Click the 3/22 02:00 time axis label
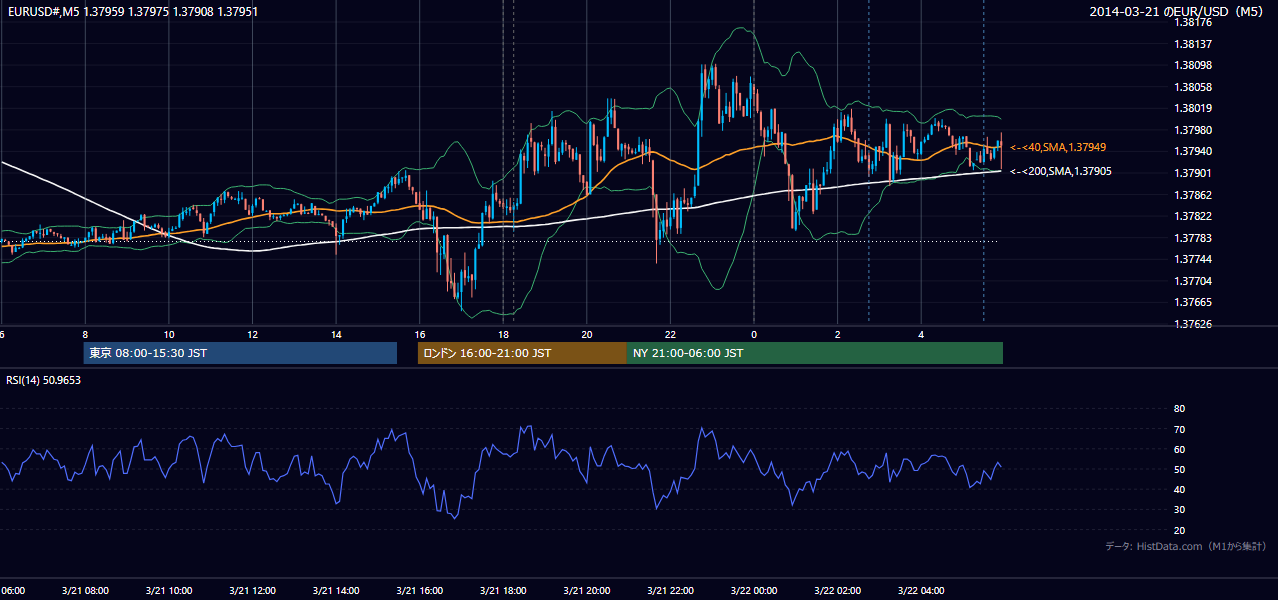 point(838,591)
